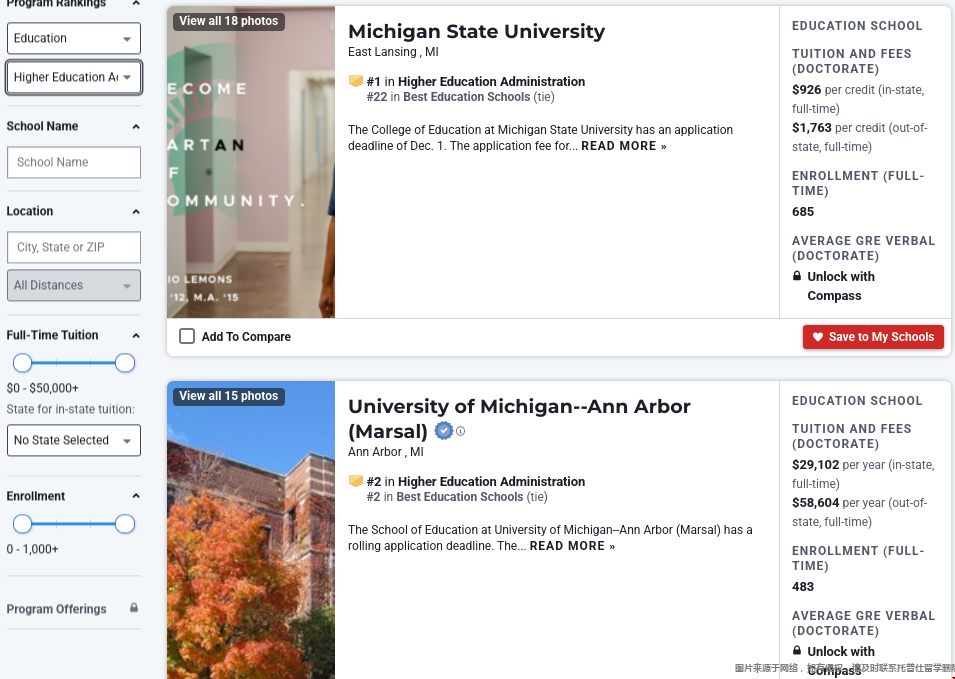Click the verified badge next to Marsal
Viewport: 955px width, 679px height.
(x=444, y=431)
